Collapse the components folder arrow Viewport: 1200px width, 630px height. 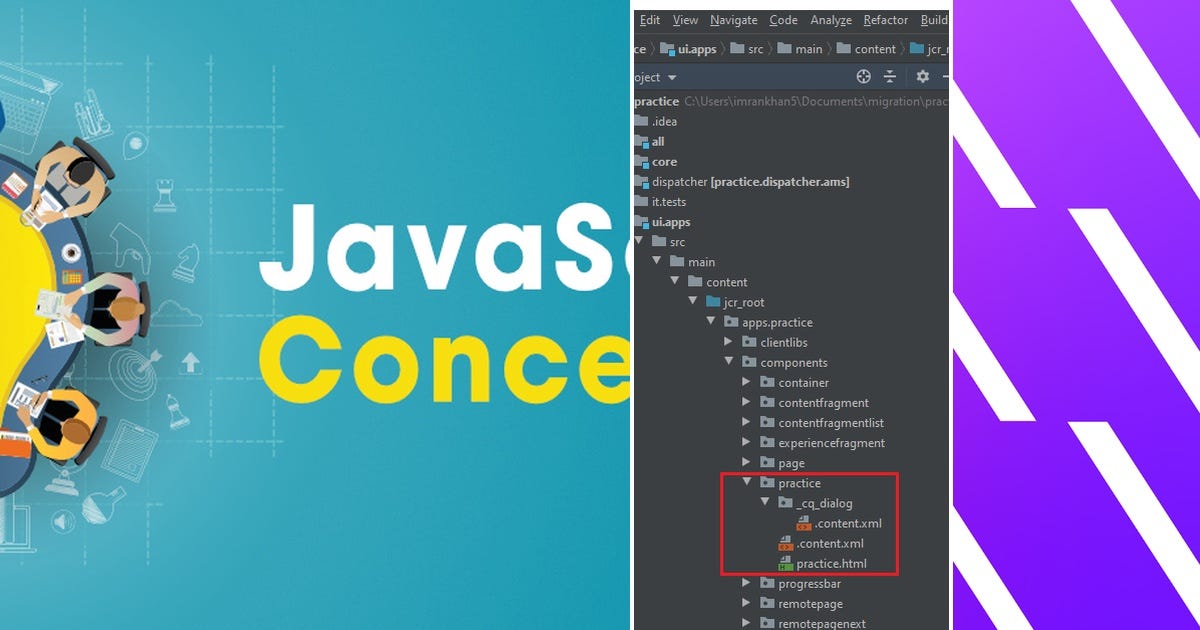tap(729, 362)
